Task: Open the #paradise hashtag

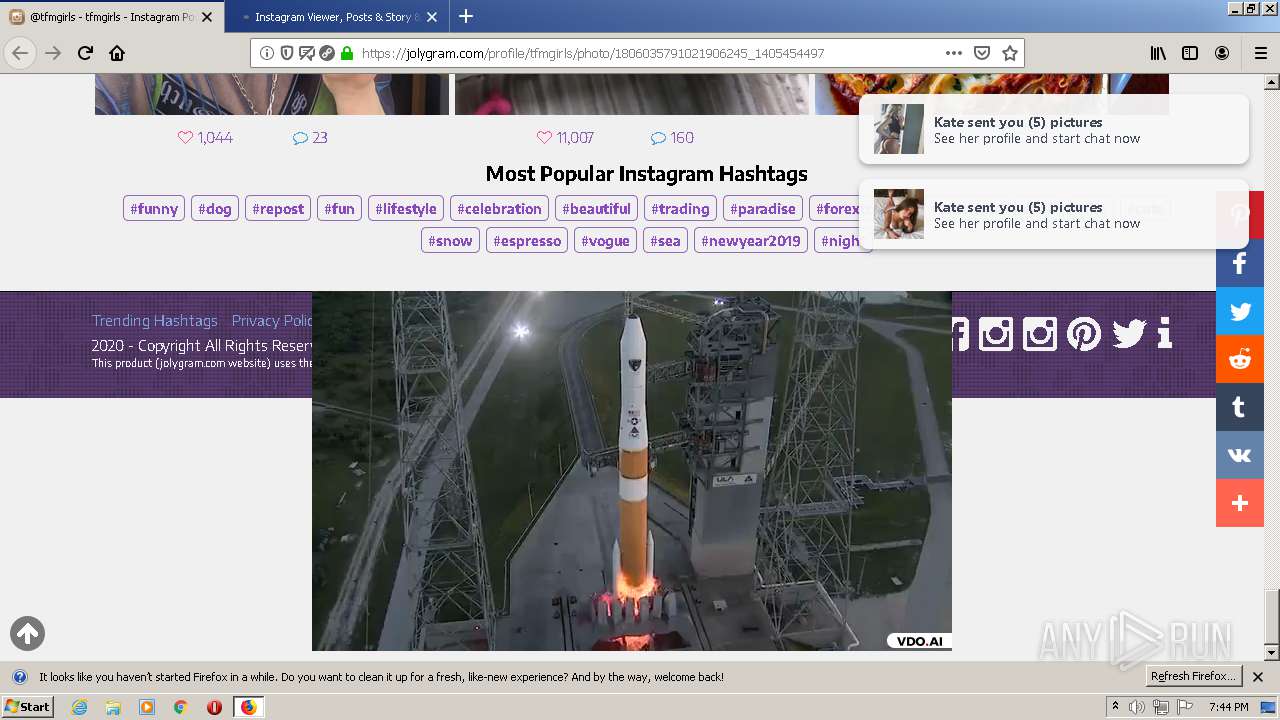Action: (763, 208)
